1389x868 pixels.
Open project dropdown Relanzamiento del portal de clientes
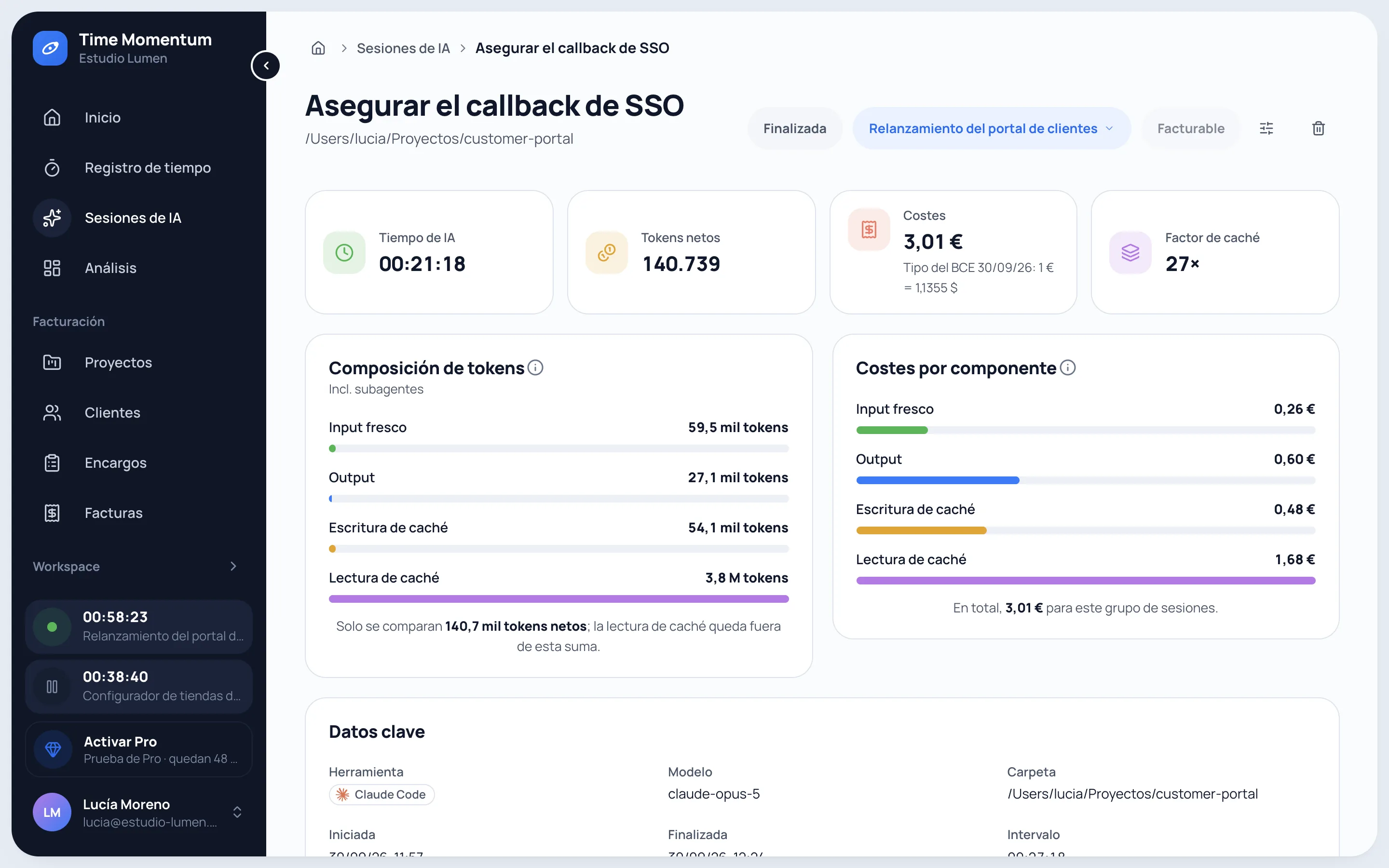(x=991, y=129)
